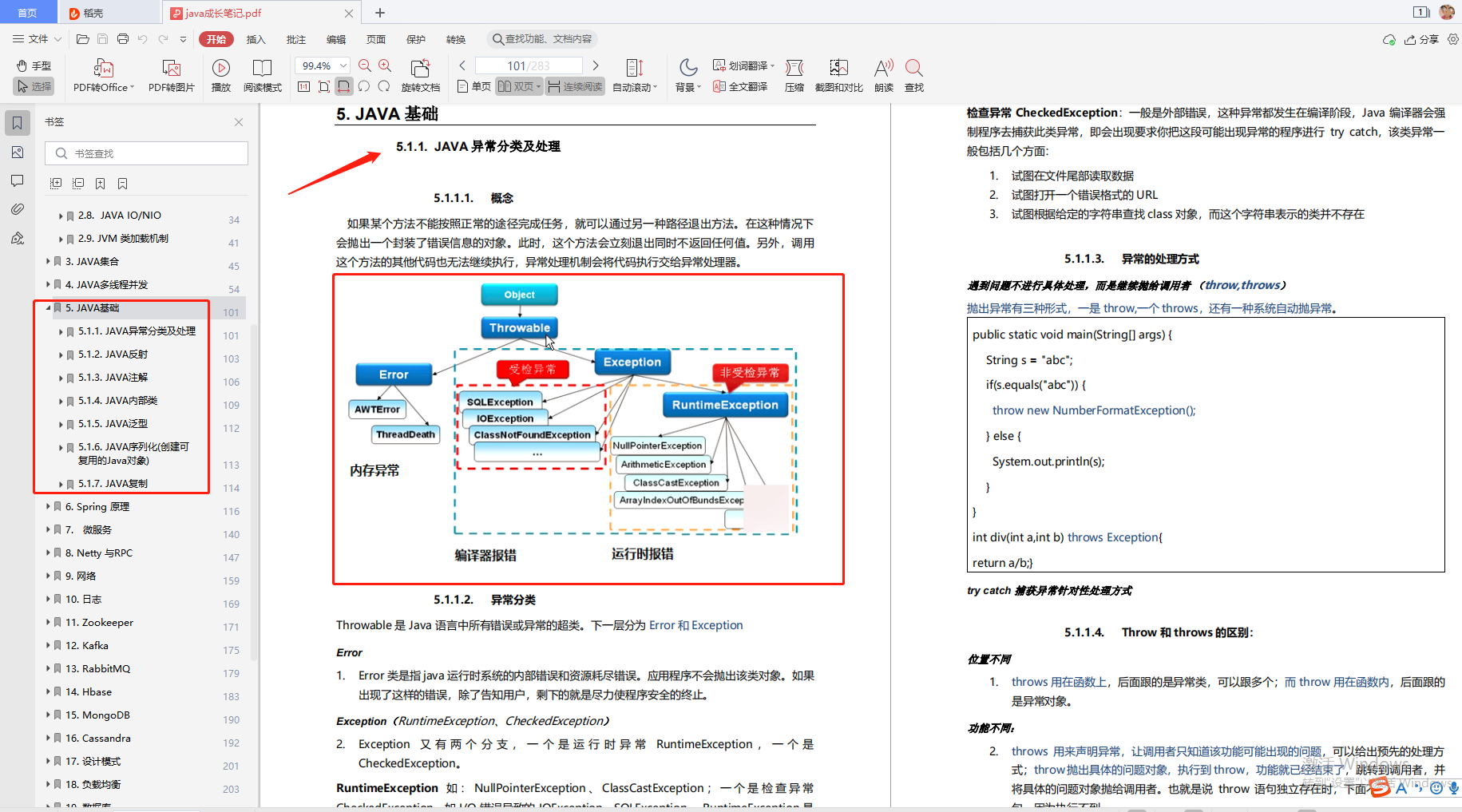This screenshot has width=1462, height=812.
Task: Open 文件 file menu dropdown
Action: [x=37, y=39]
